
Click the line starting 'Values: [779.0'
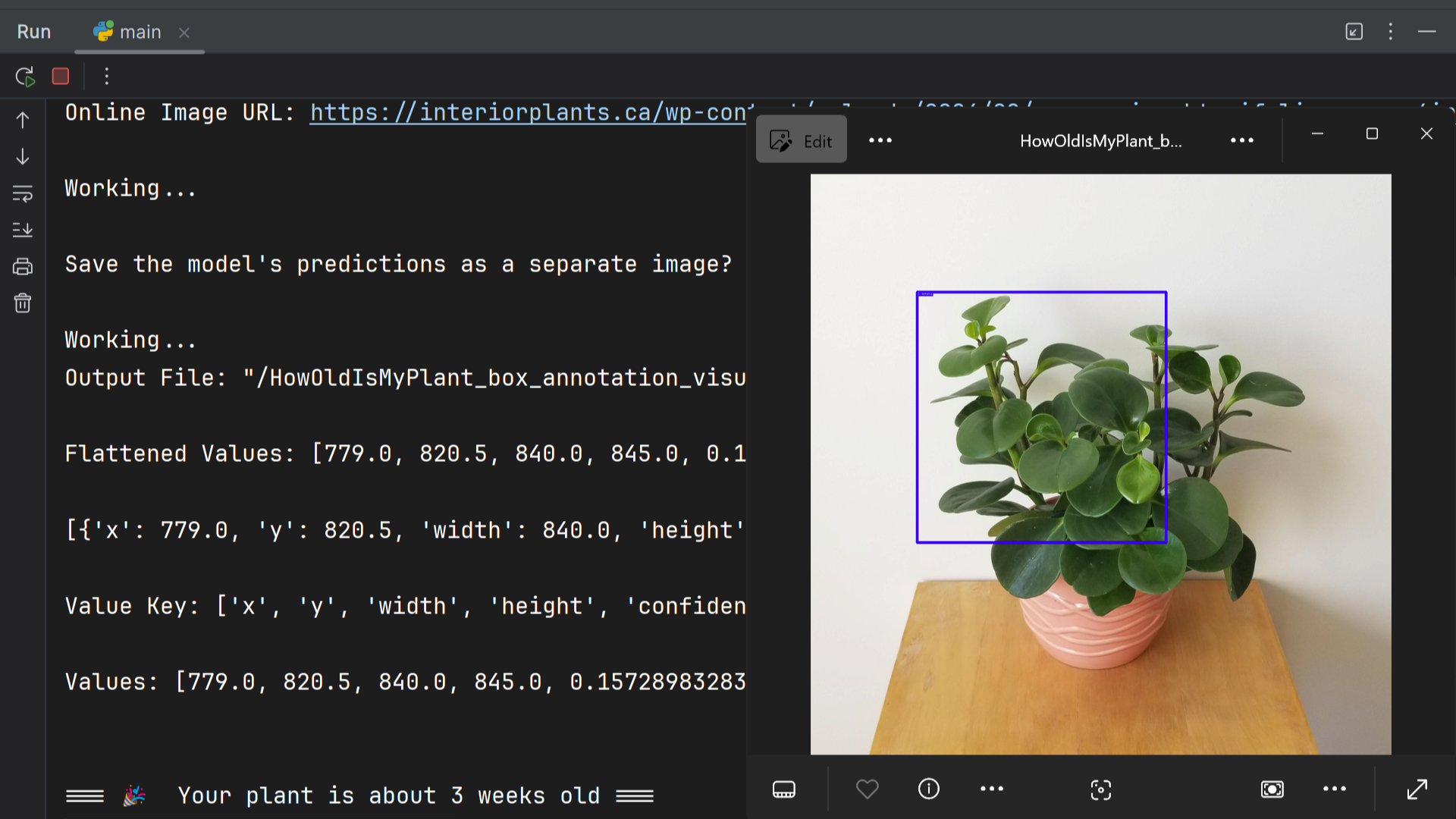pos(406,682)
